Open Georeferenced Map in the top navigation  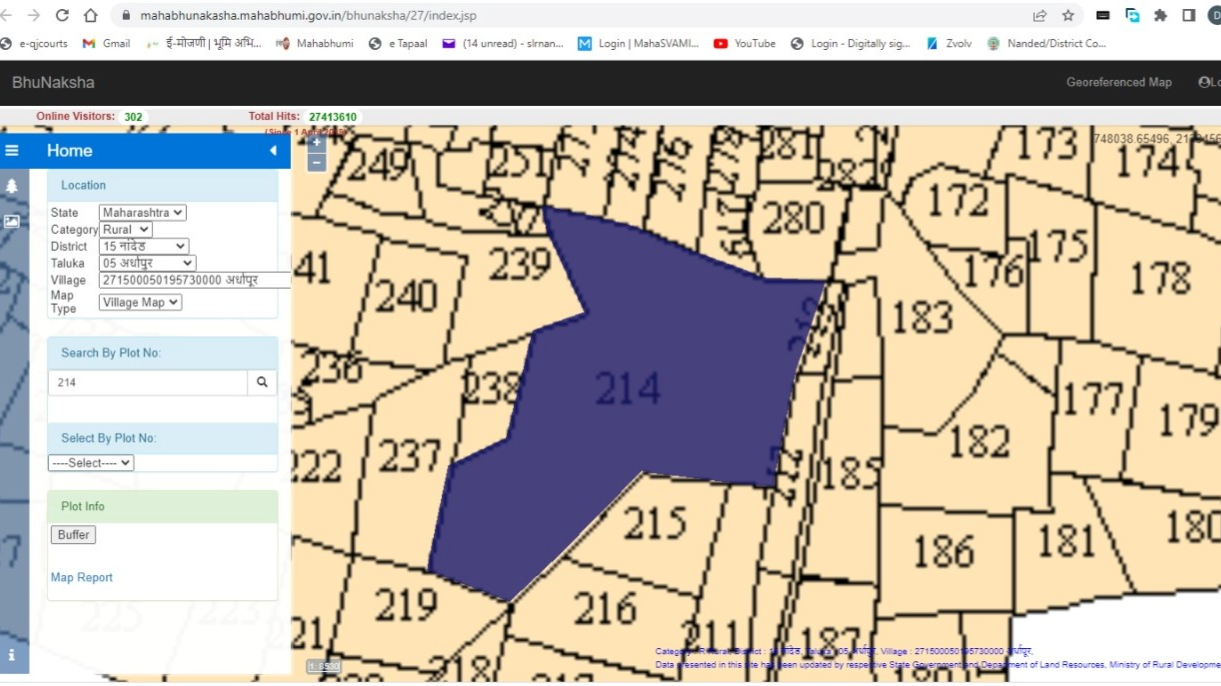1119,82
